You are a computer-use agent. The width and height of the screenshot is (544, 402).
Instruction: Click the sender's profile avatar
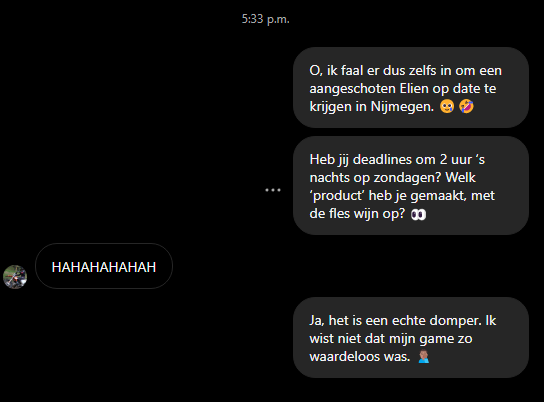15,277
